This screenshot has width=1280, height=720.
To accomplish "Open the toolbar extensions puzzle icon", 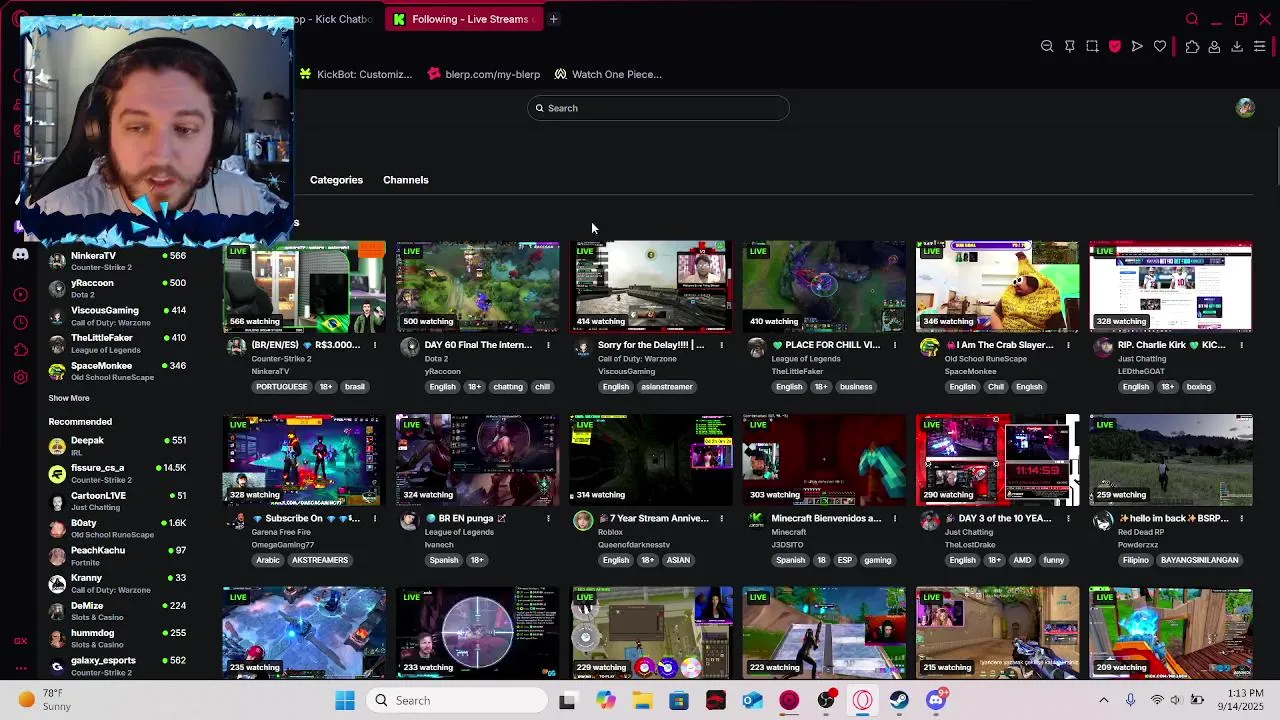I will 1192,46.
